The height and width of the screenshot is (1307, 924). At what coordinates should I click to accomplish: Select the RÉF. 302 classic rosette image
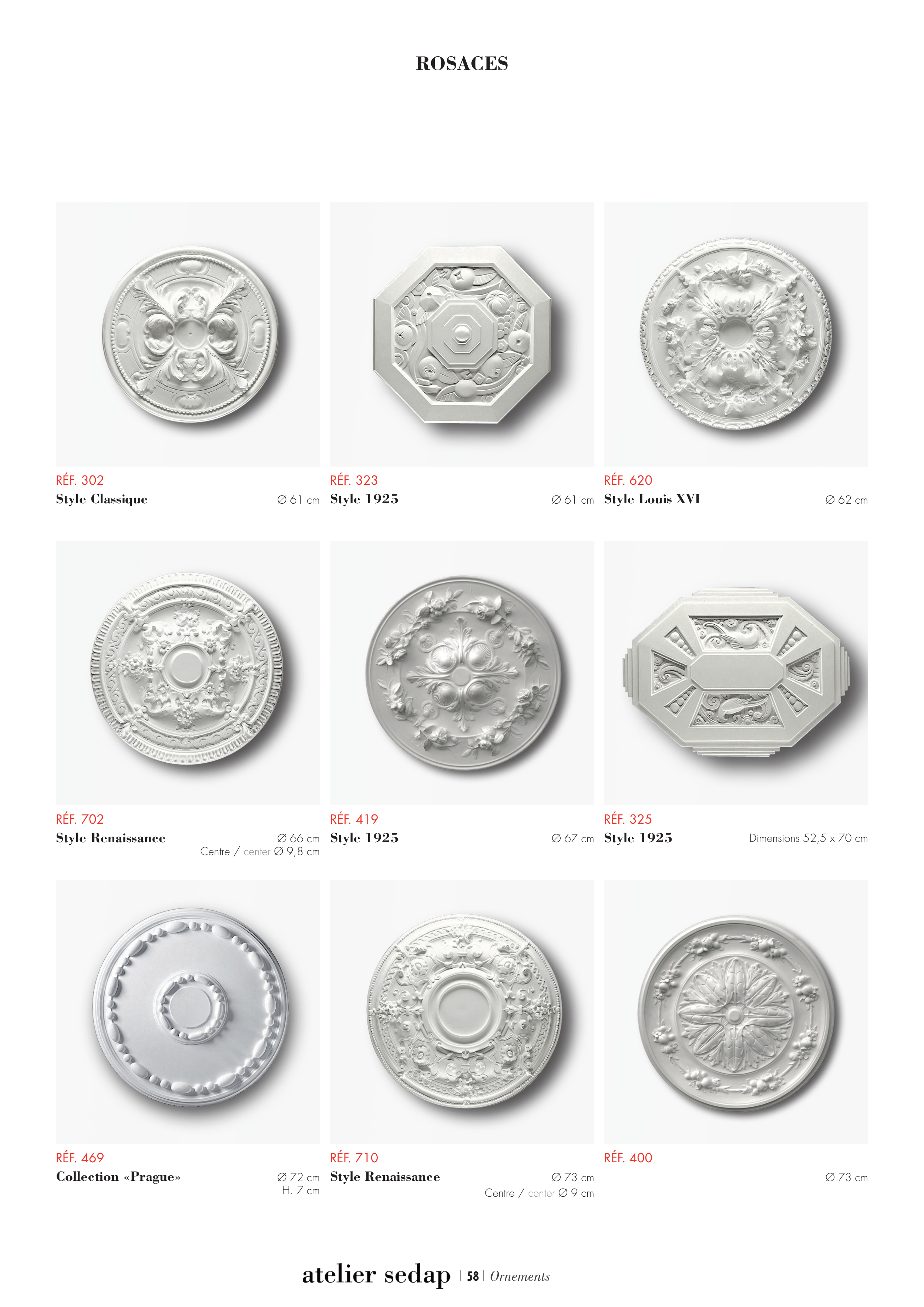click(188, 334)
